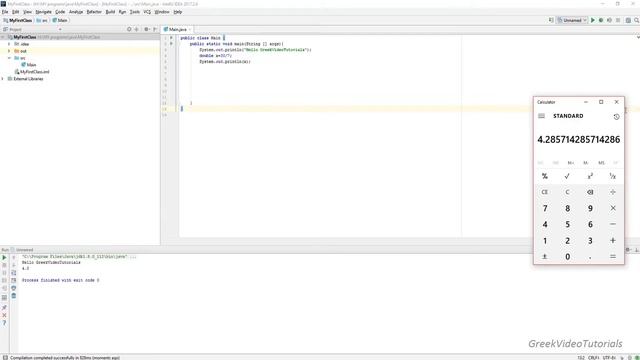640x360 pixels.
Task: Click square root in Calculator
Action: 567,176
